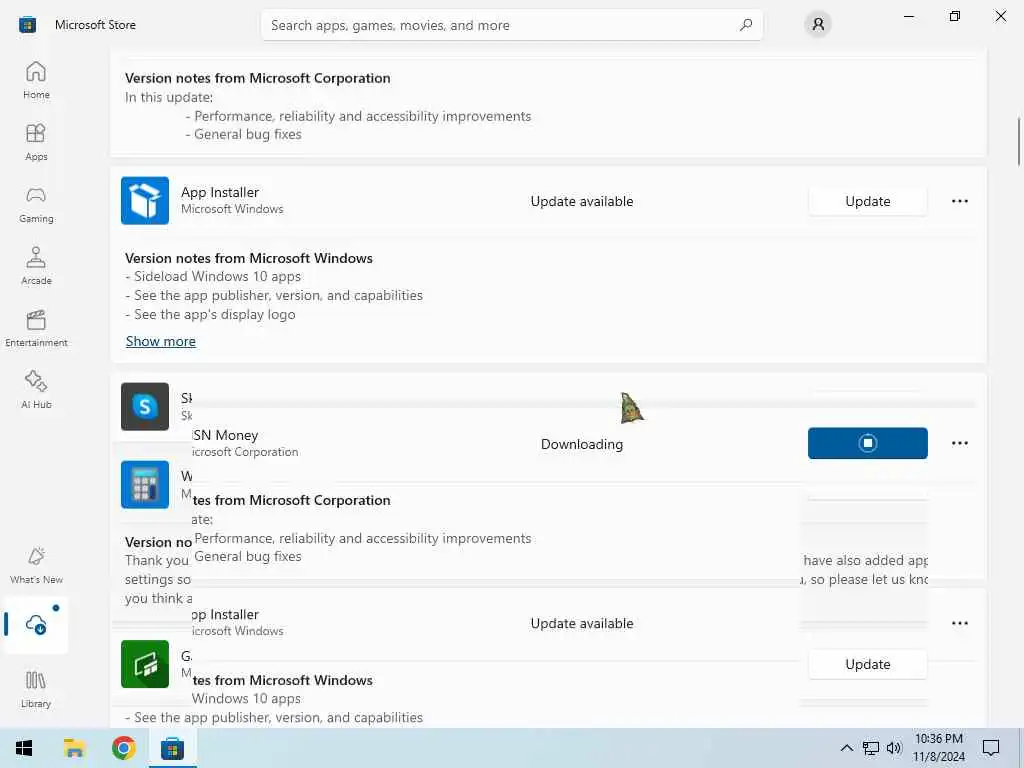Click the Windows Calculator app icon
Screen dimensions: 1024x768
[145, 485]
